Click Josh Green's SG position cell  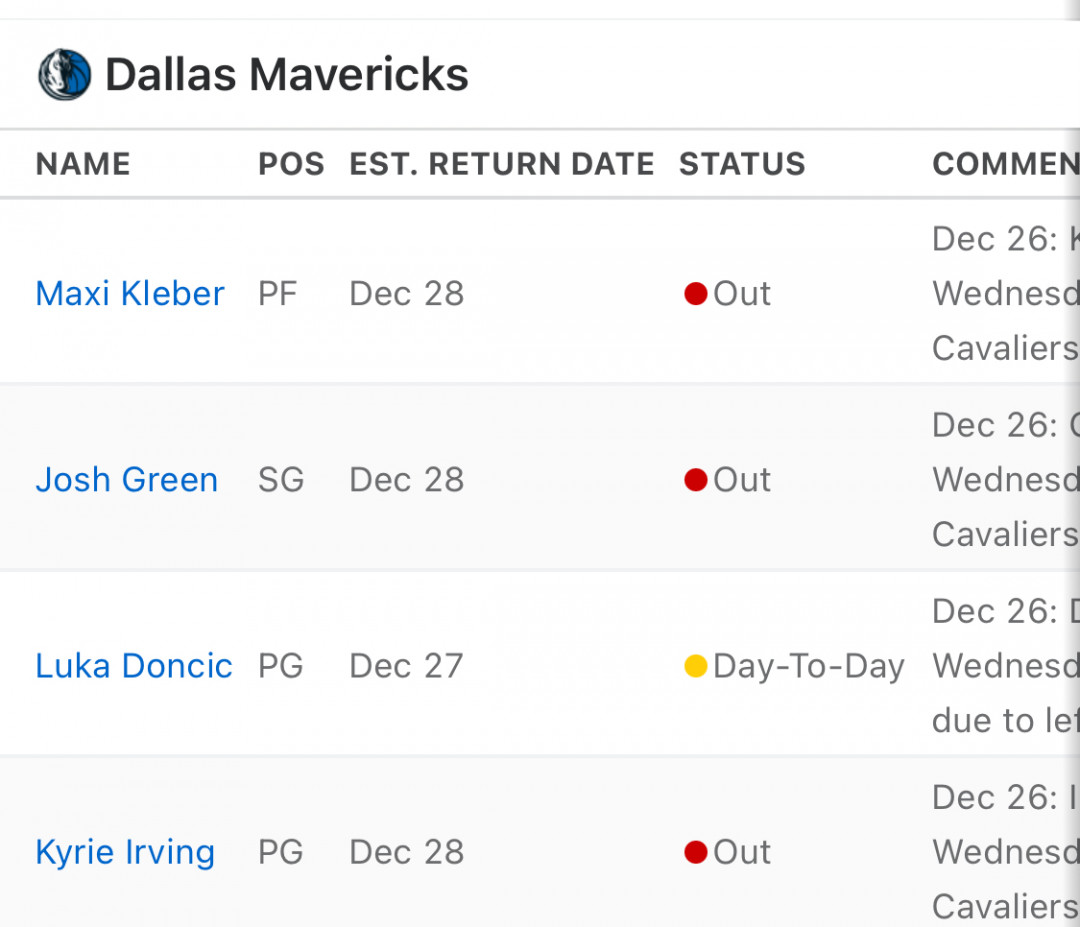280,479
